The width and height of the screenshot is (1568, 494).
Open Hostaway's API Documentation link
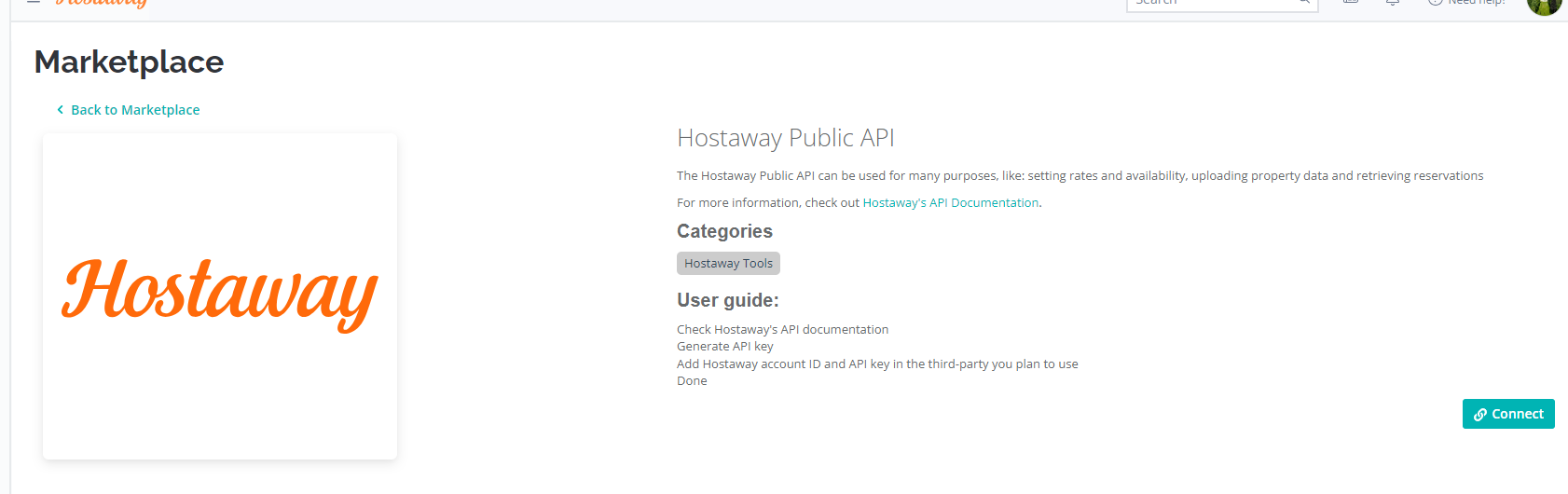(950, 202)
